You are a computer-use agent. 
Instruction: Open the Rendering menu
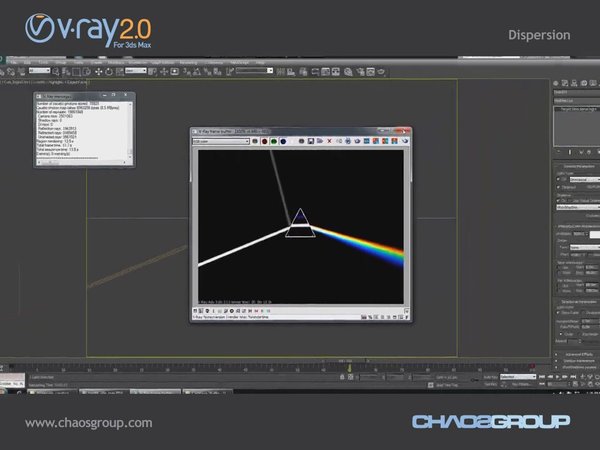pos(188,62)
